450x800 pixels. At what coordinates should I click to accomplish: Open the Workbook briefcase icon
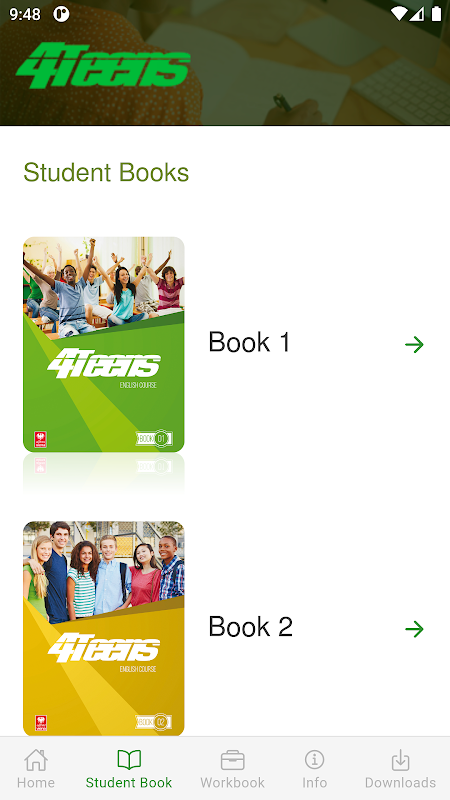pos(233,760)
